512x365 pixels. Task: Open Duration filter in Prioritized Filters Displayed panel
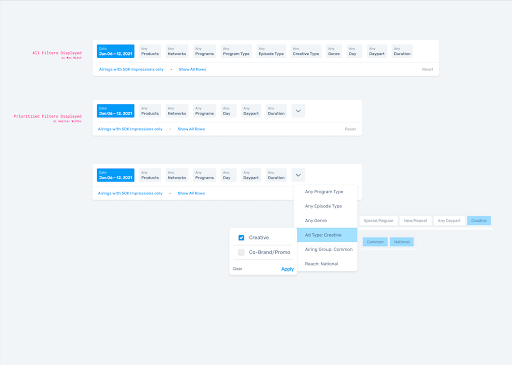click(276, 111)
